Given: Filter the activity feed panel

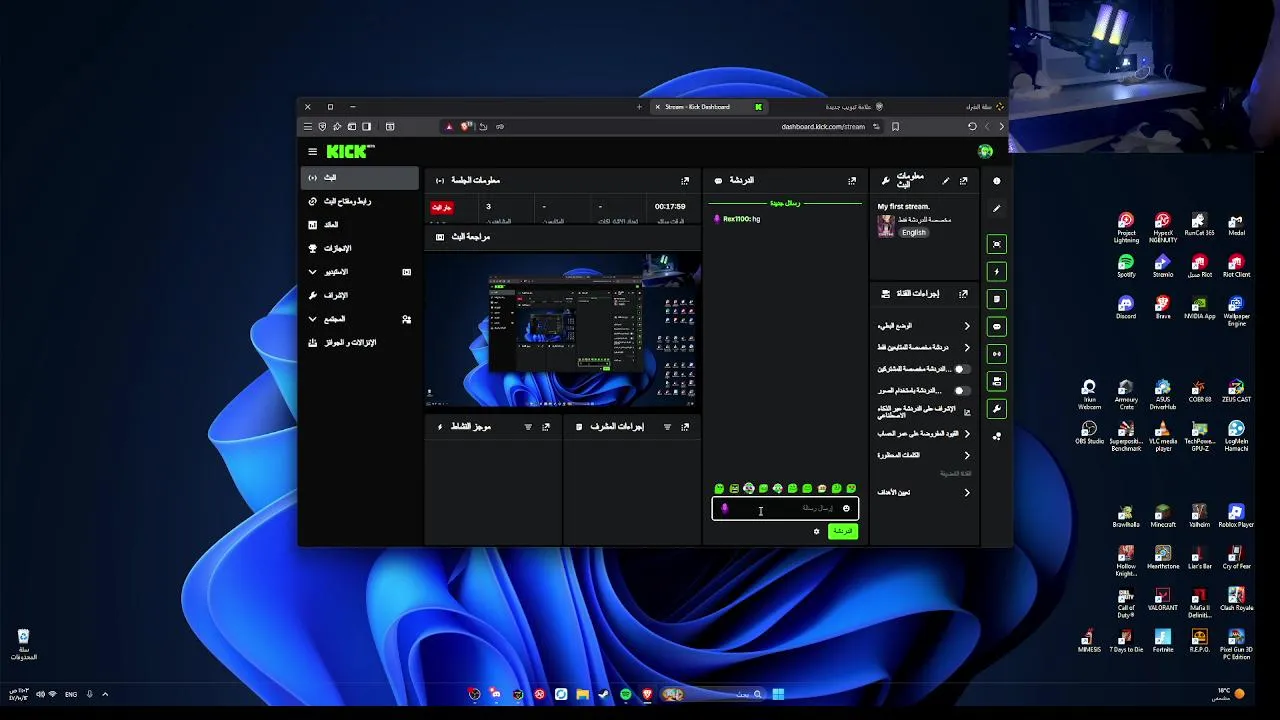Looking at the screenshot, I should point(528,427).
